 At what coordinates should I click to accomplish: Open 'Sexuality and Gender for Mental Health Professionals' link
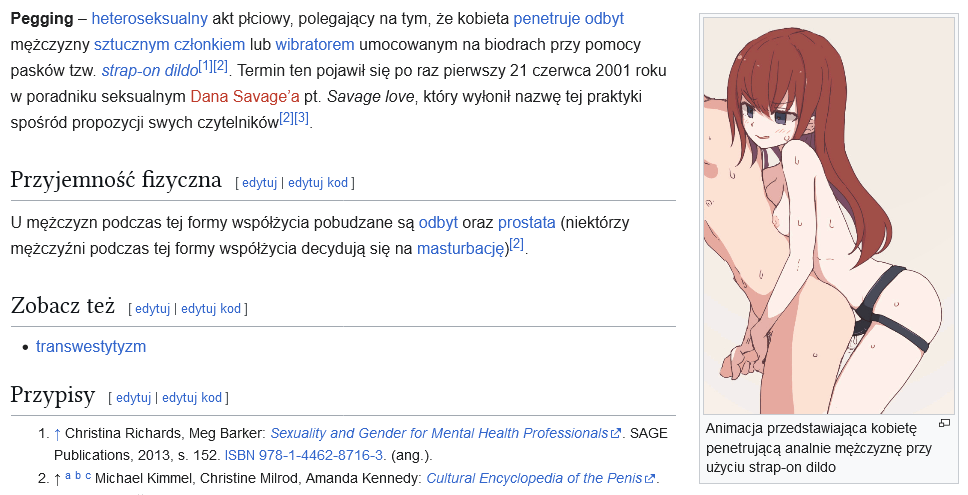(x=439, y=434)
